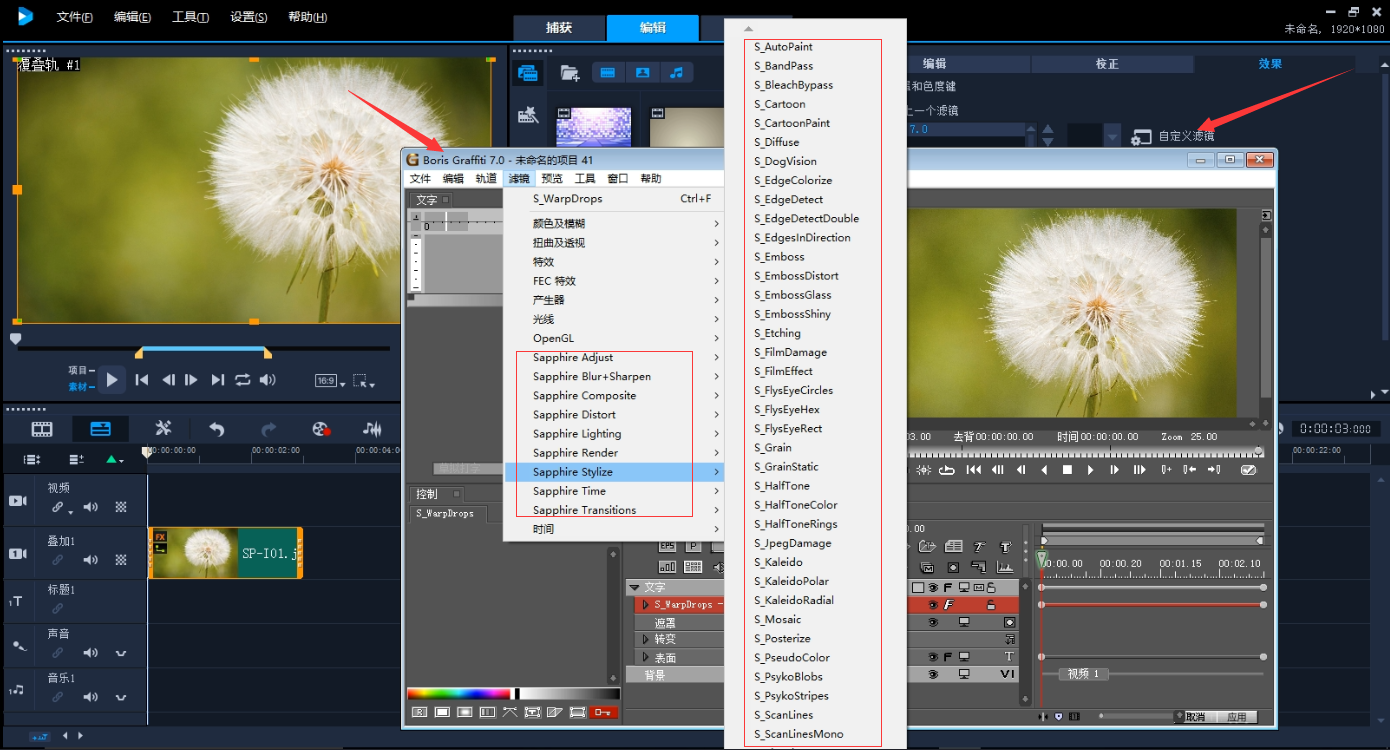Toggle visibility eye on S_WarpDrops track

pos(933,605)
